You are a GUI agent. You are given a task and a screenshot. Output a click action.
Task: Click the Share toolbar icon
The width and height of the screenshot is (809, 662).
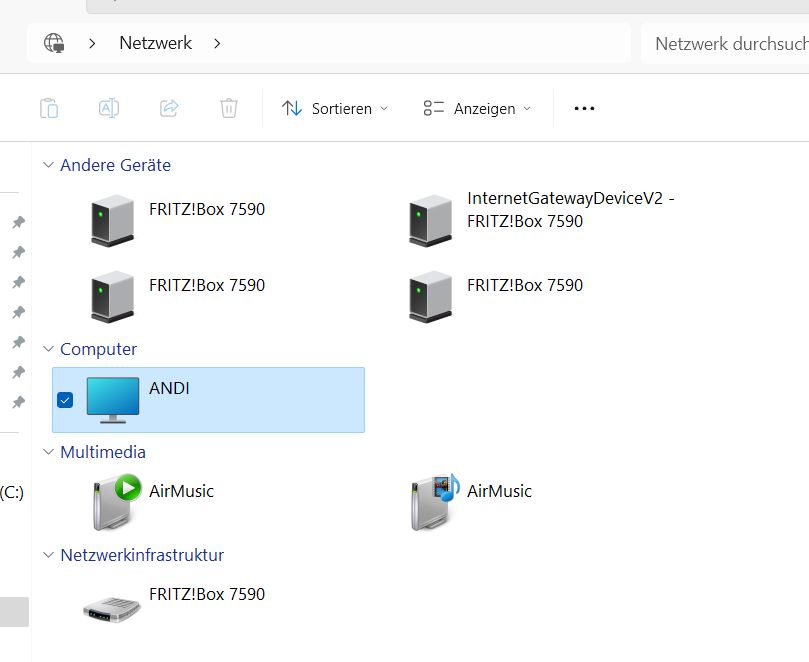[x=170, y=108]
